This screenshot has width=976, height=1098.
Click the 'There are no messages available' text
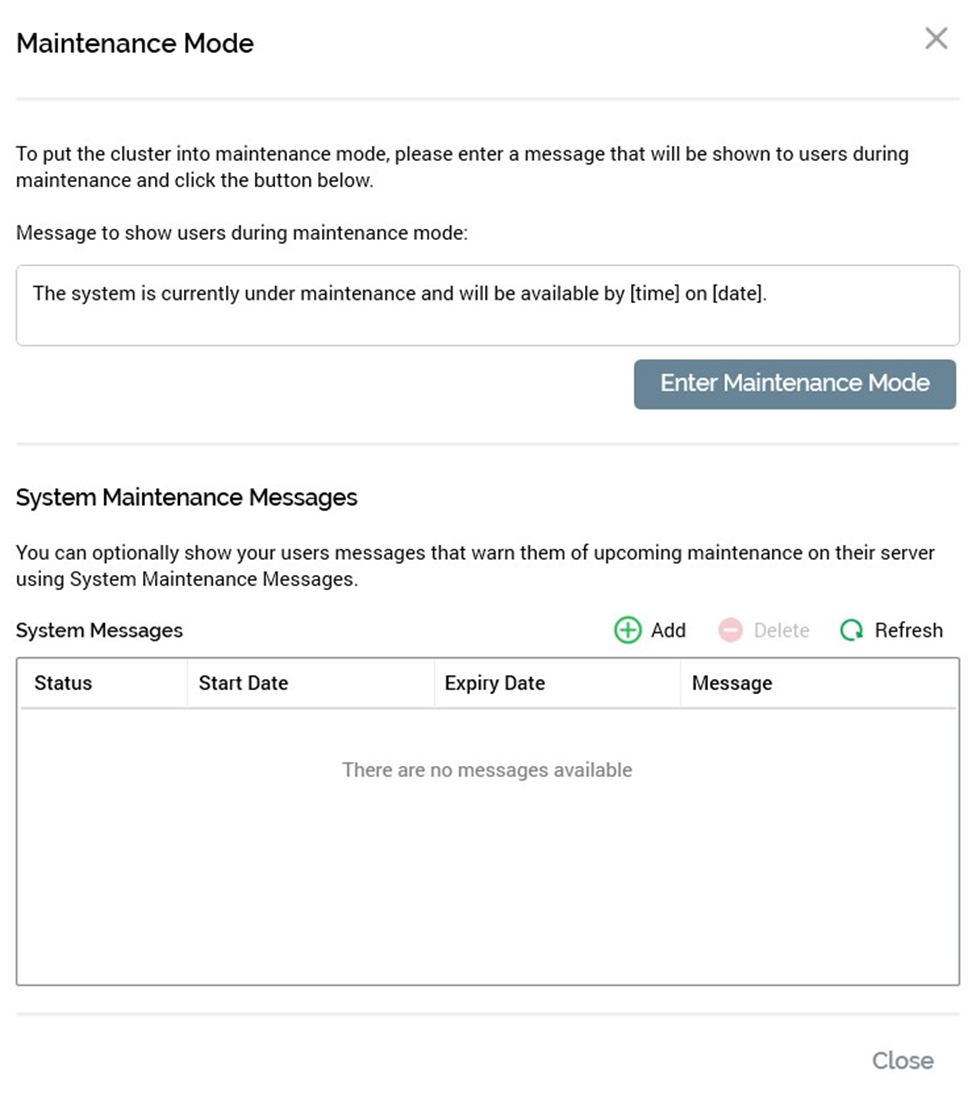click(x=487, y=770)
